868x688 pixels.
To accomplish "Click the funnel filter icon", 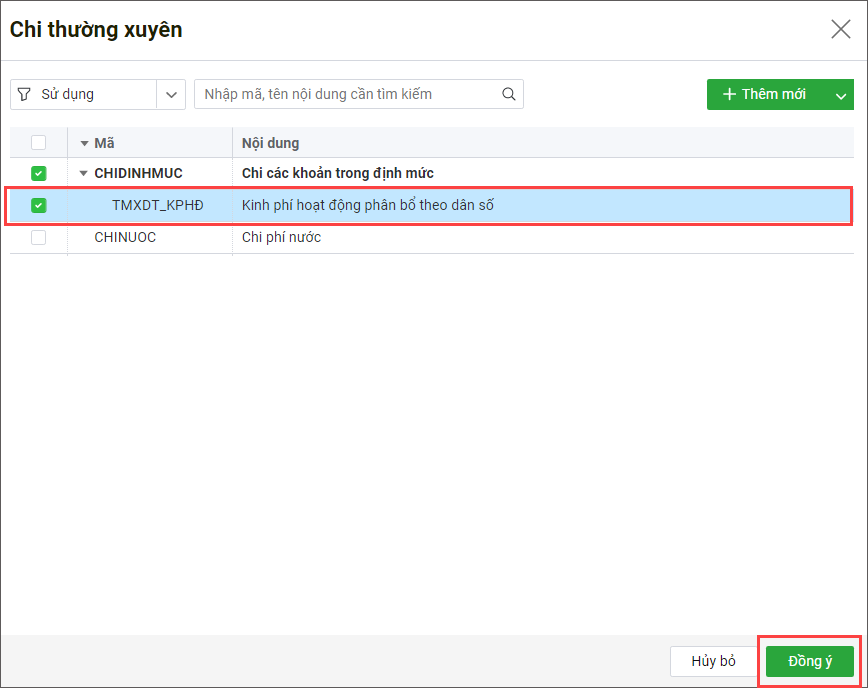I will (25, 94).
